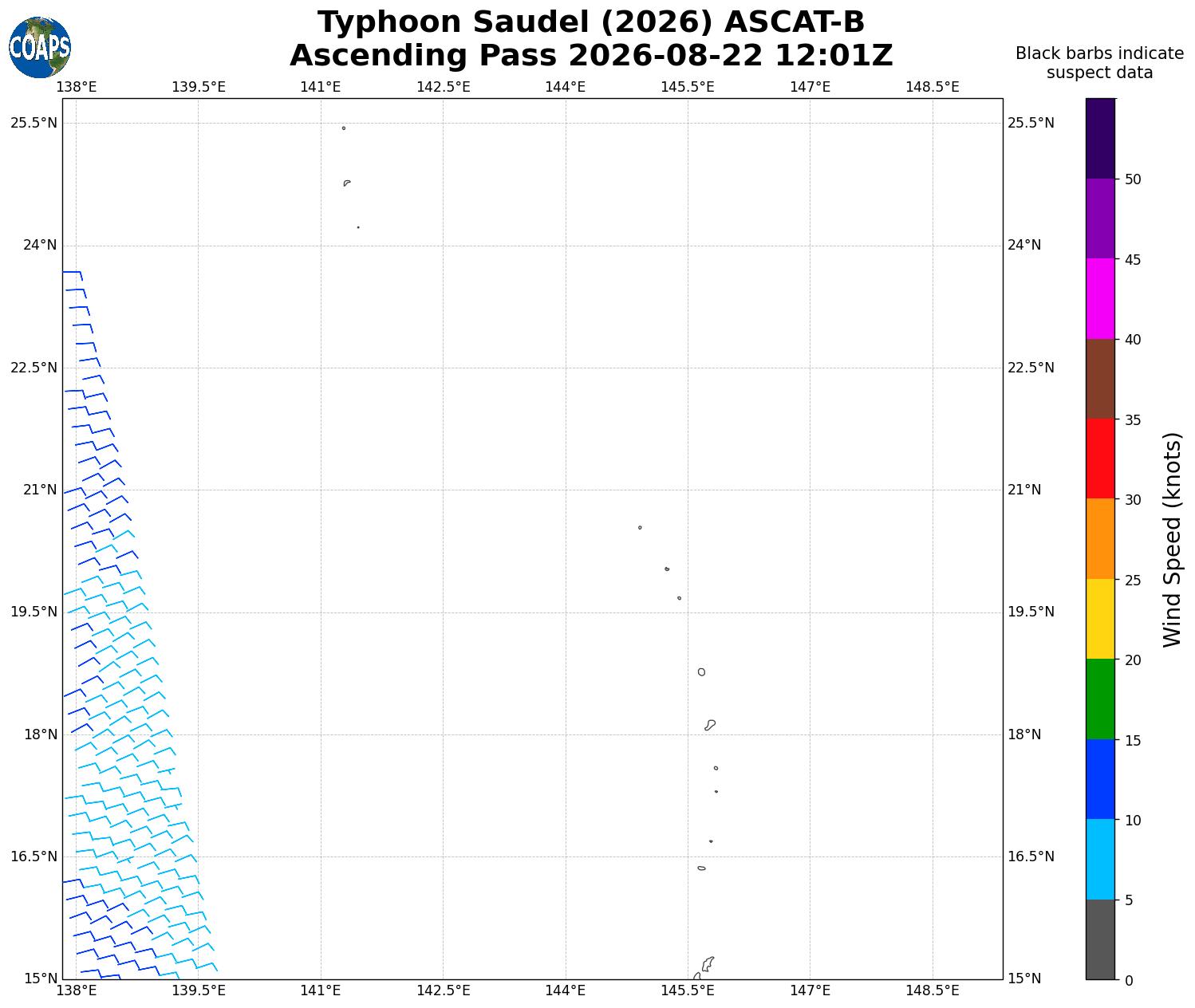Click the Ascending Pass timestamp subtitle

click(x=591, y=56)
